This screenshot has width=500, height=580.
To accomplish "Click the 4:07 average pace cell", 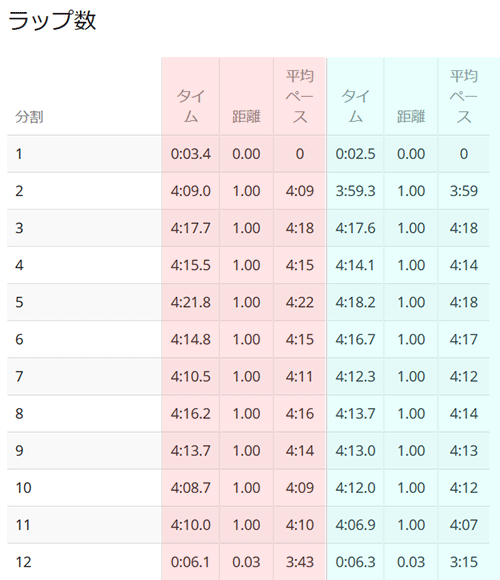I will pos(464,525).
